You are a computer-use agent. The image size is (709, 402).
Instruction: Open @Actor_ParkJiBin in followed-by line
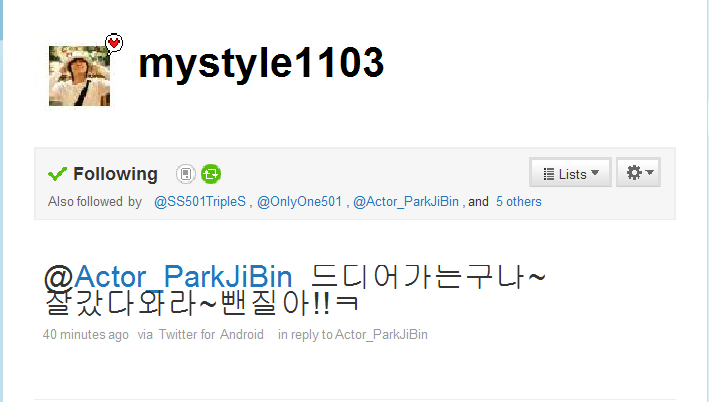pos(406,201)
